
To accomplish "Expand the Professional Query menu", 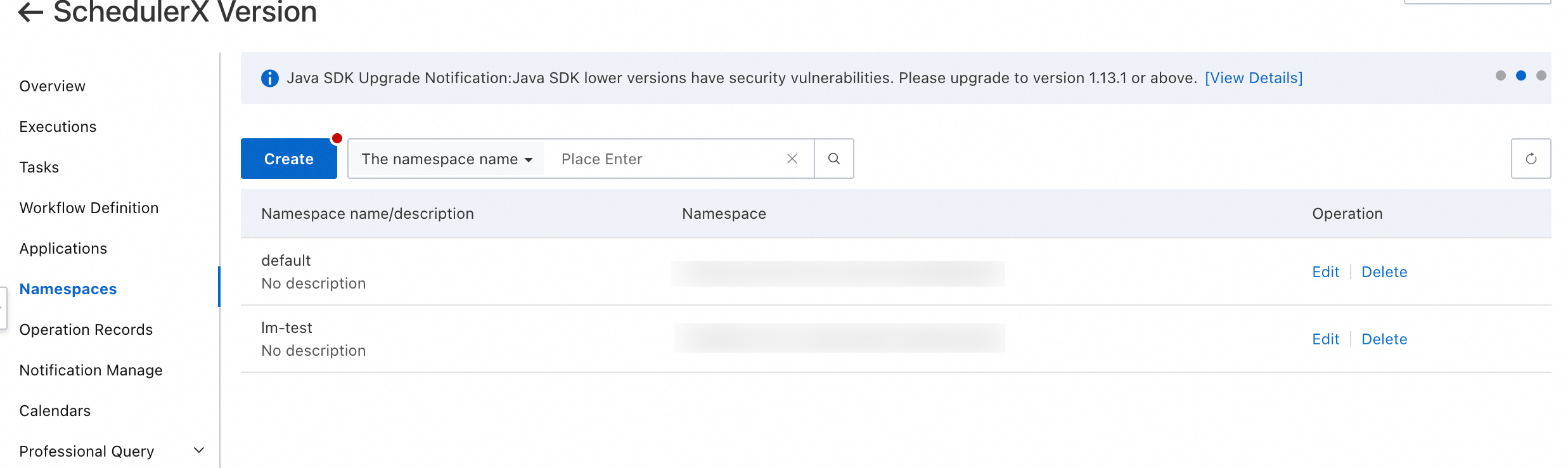I will tap(198, 451).
